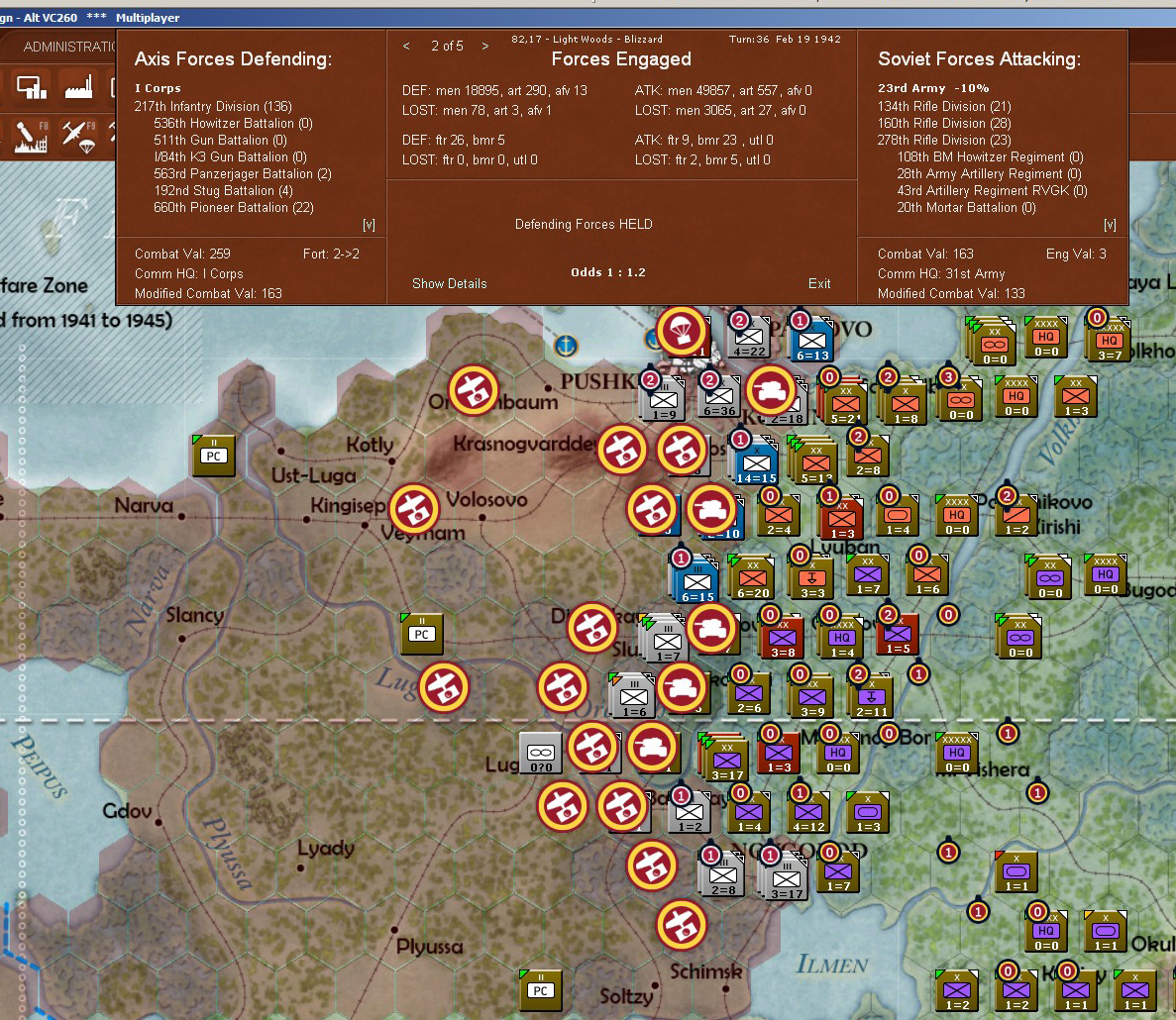Screen dimensions: 1176x1020
Task: Select the gray 4=22 unit counter
Action: coord(749,338)
